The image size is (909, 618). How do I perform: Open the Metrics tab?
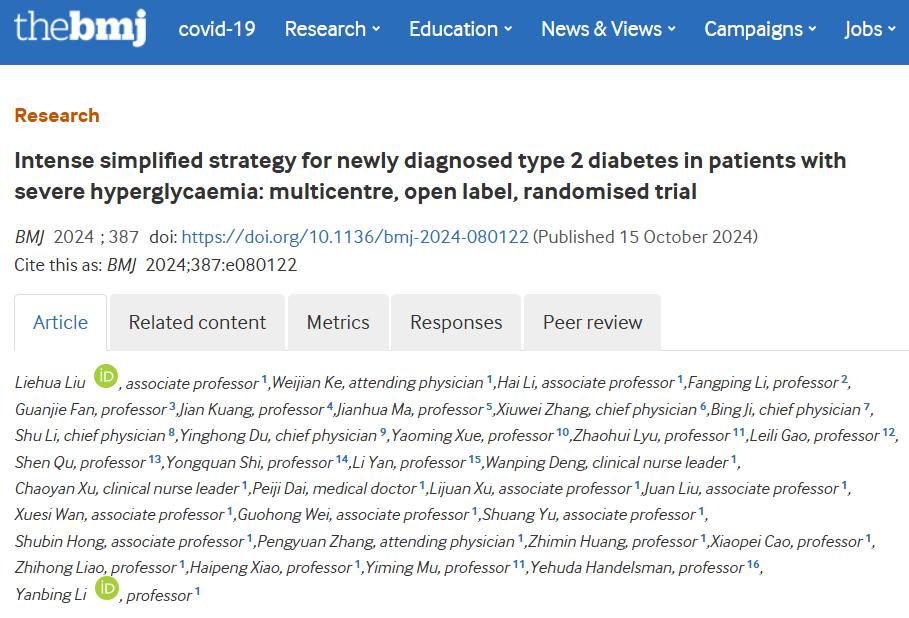tap(338, 322)
